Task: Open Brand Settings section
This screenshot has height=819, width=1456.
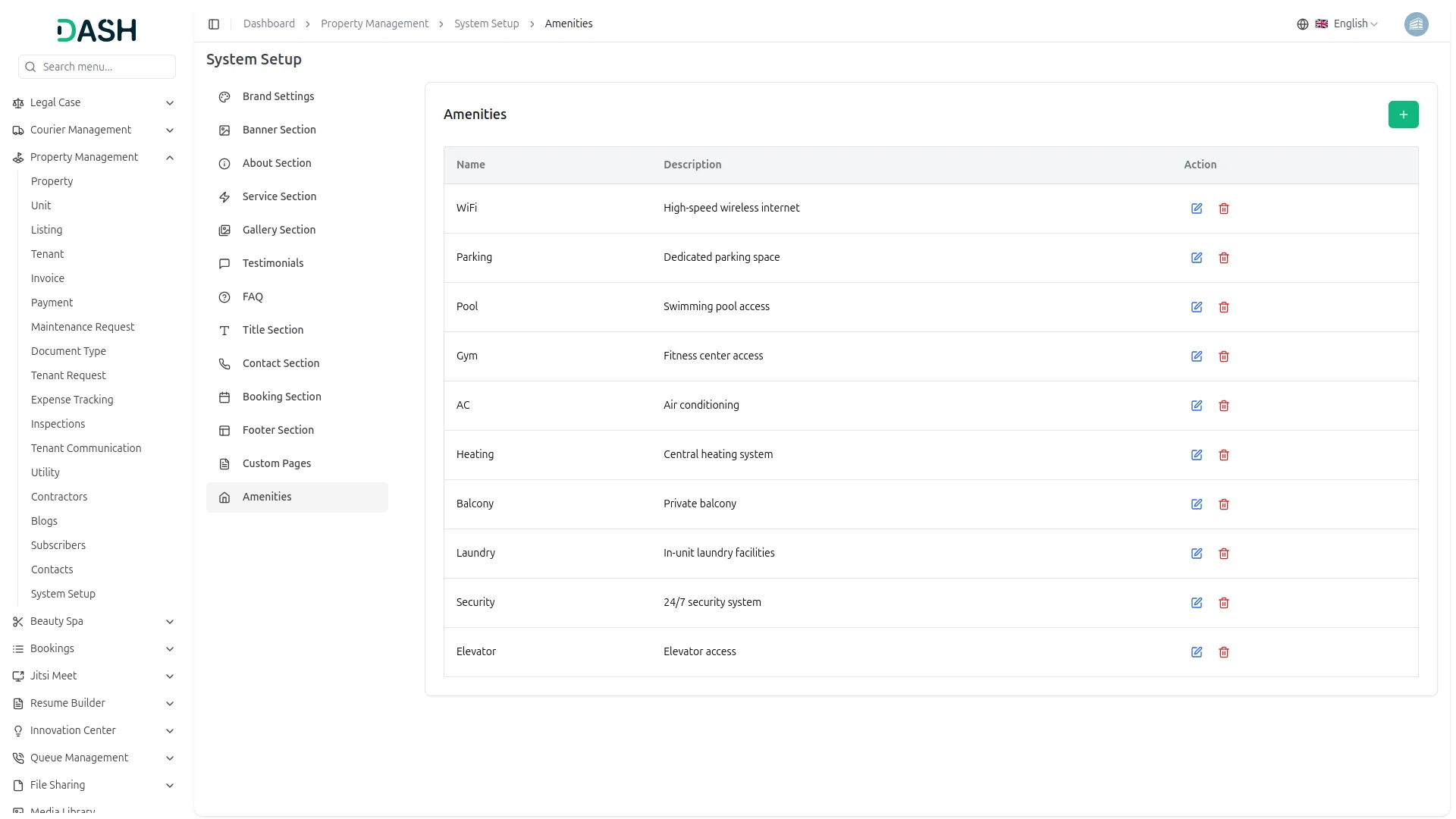Action: [278, 96]
